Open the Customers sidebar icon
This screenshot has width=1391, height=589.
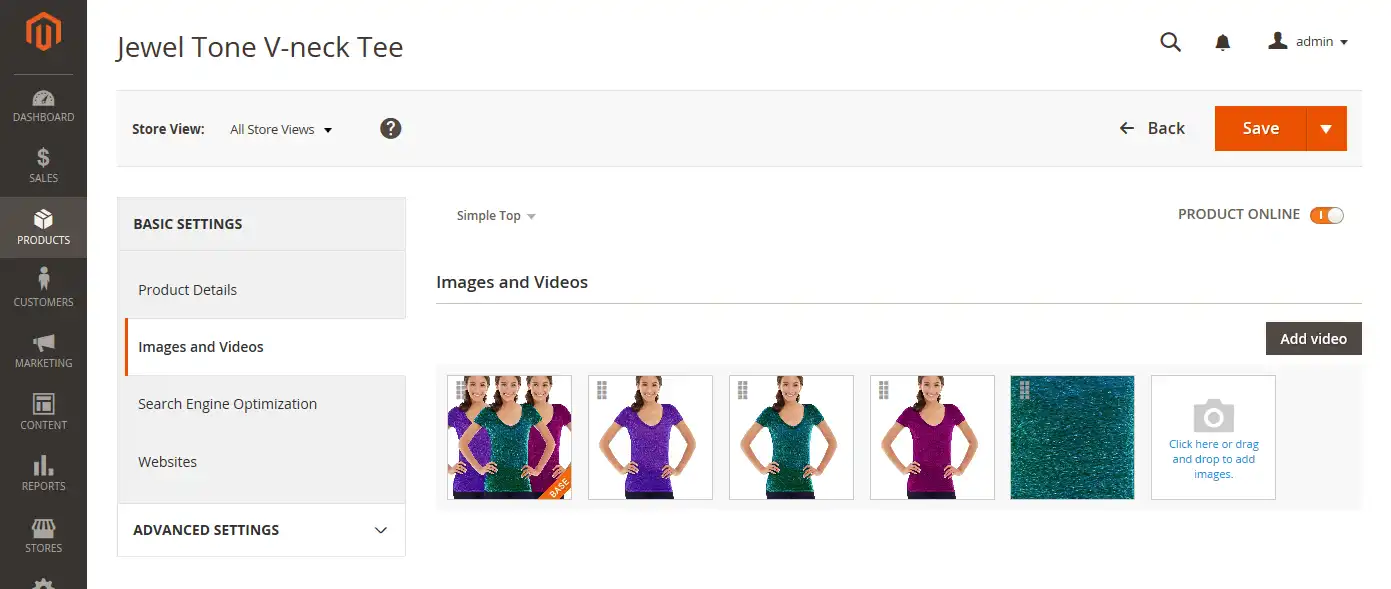[x=43, y=288]
